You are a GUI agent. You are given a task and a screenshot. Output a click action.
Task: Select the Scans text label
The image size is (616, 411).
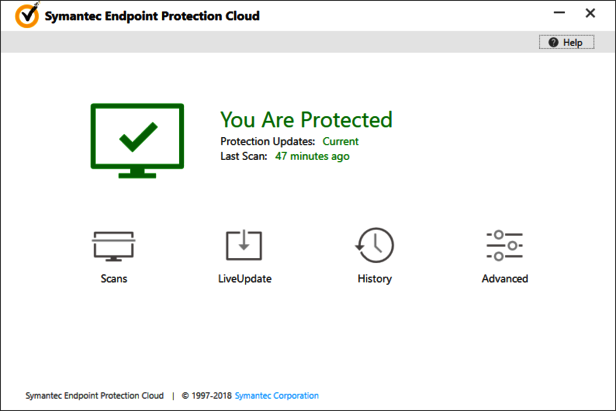(x=113, y=279)
